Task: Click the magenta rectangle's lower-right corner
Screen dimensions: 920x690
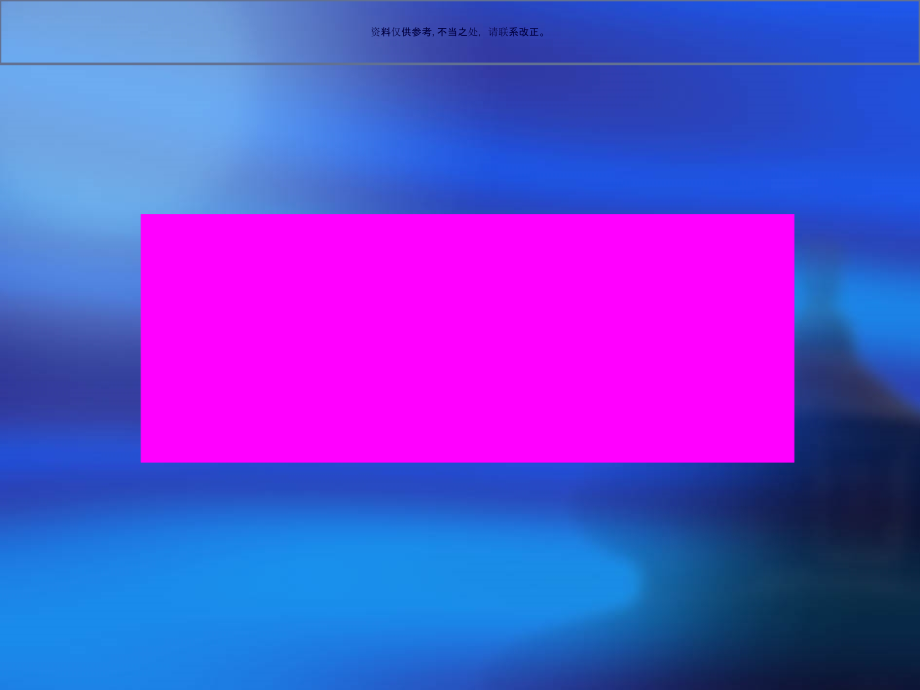Action: tap(792, 460)
